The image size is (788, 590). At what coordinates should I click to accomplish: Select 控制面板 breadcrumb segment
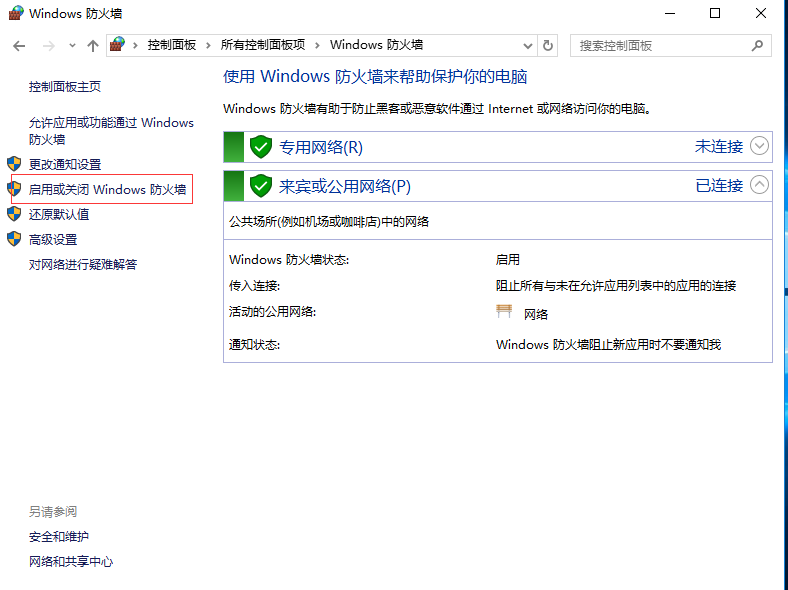172,45
